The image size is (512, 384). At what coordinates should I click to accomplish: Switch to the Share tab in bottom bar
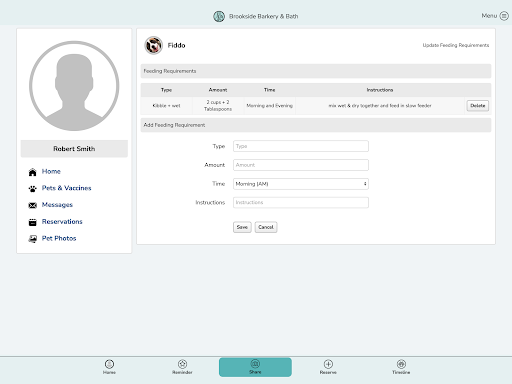click(255, 367)
